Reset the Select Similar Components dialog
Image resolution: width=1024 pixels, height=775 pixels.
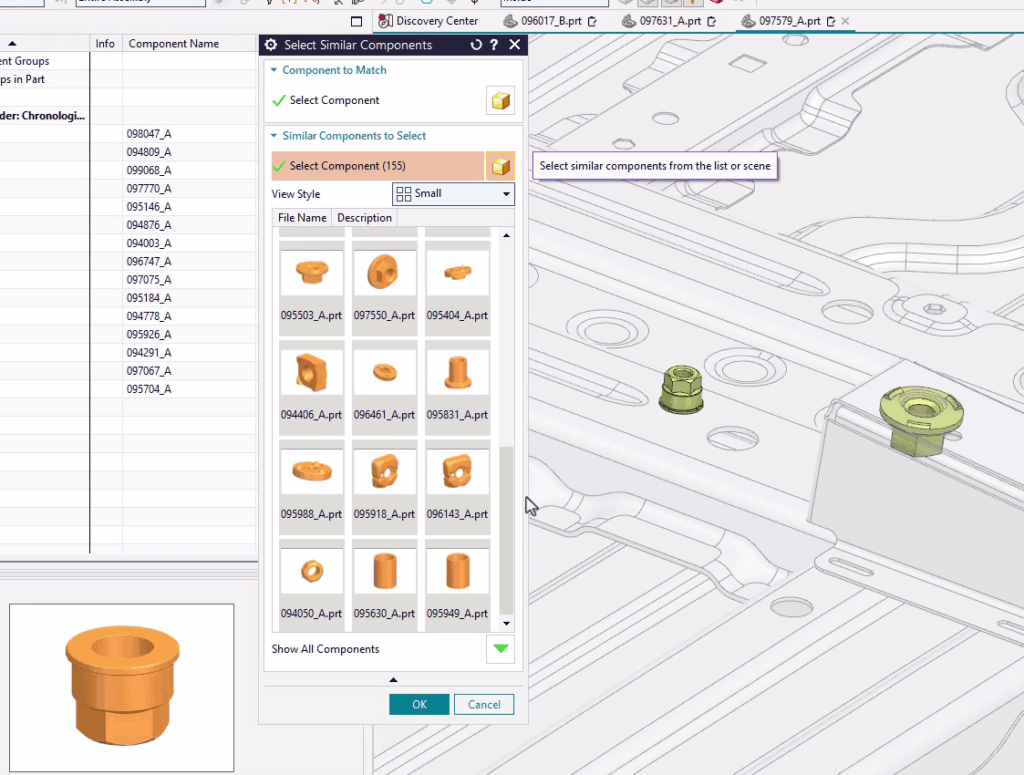click(x=476, y=45)
